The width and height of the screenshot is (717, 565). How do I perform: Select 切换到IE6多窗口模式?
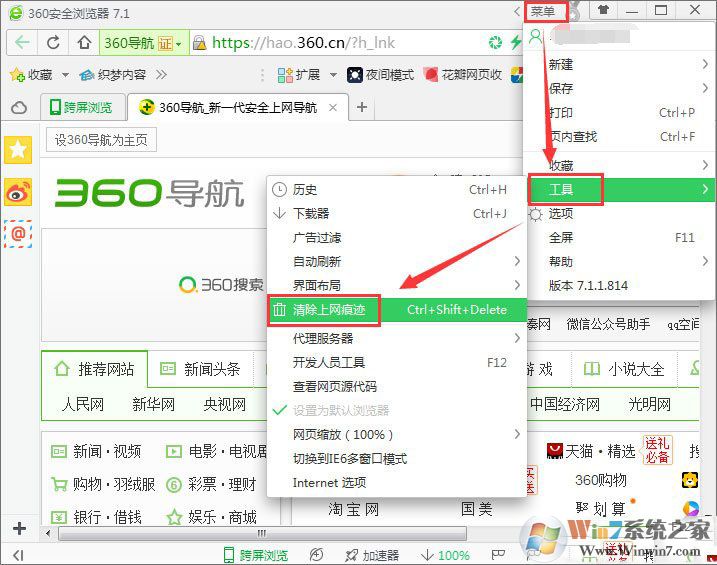(x=397, y=458)
